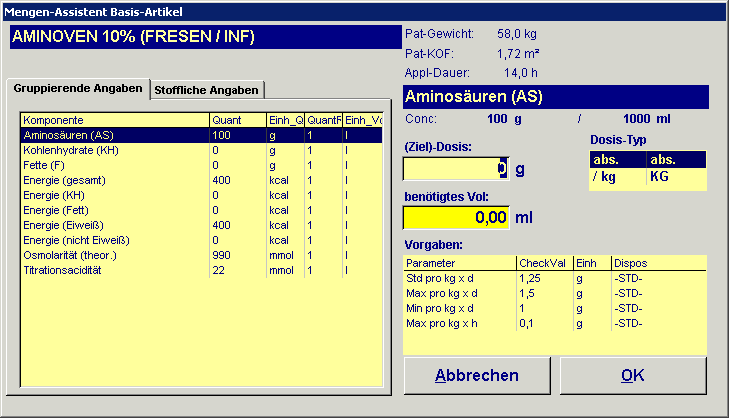
Task: Select the Titrationsacidität row
Action: [x=201, y=270]
